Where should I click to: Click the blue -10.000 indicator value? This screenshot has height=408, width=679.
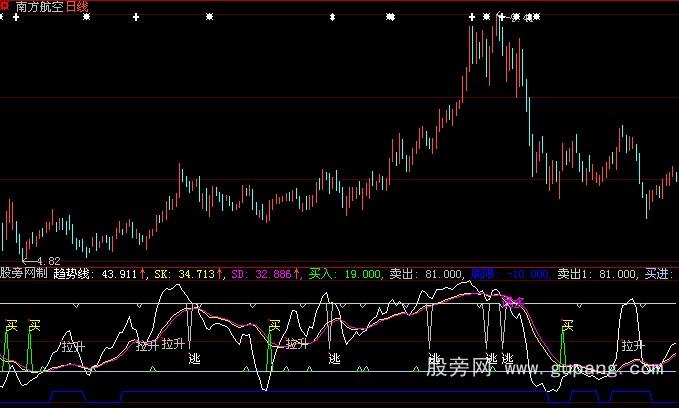[528, 272]
